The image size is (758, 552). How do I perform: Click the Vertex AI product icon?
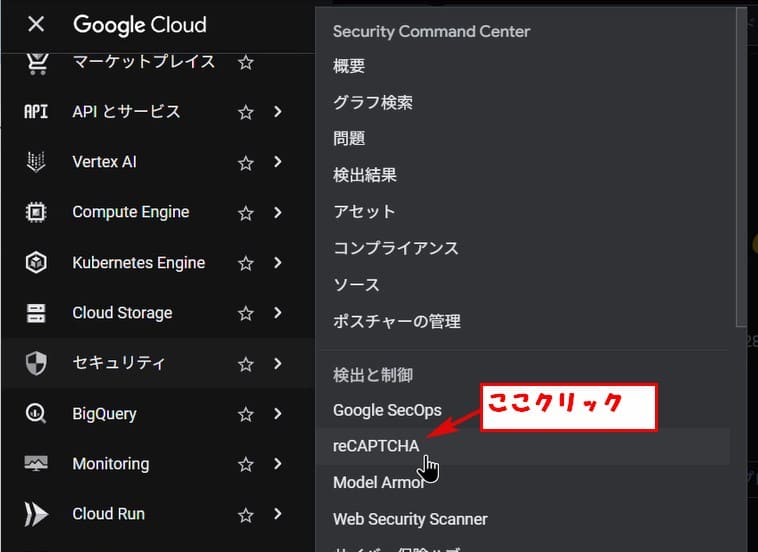point(36,162)
